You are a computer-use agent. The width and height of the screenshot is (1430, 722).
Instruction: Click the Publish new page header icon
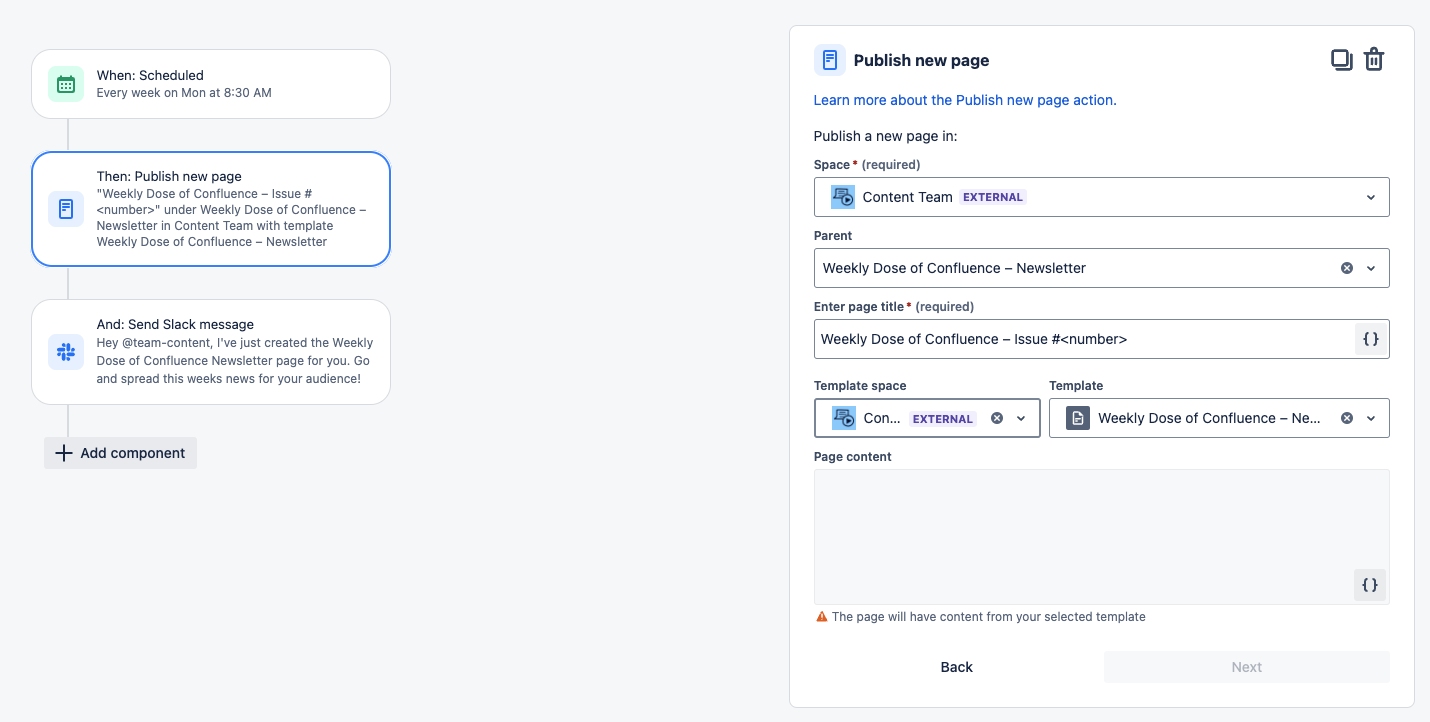point(830,60)
